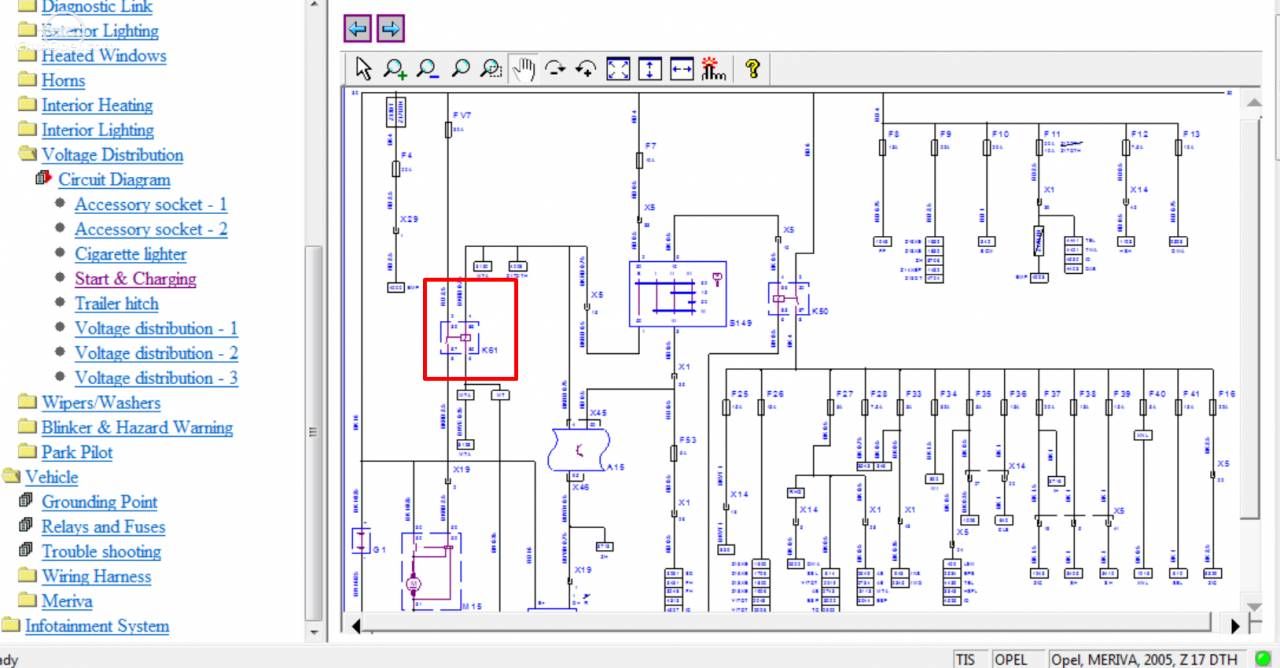Open help with the question mark icon
This screenshot has width=1280, height=668.
click(753, 68)
